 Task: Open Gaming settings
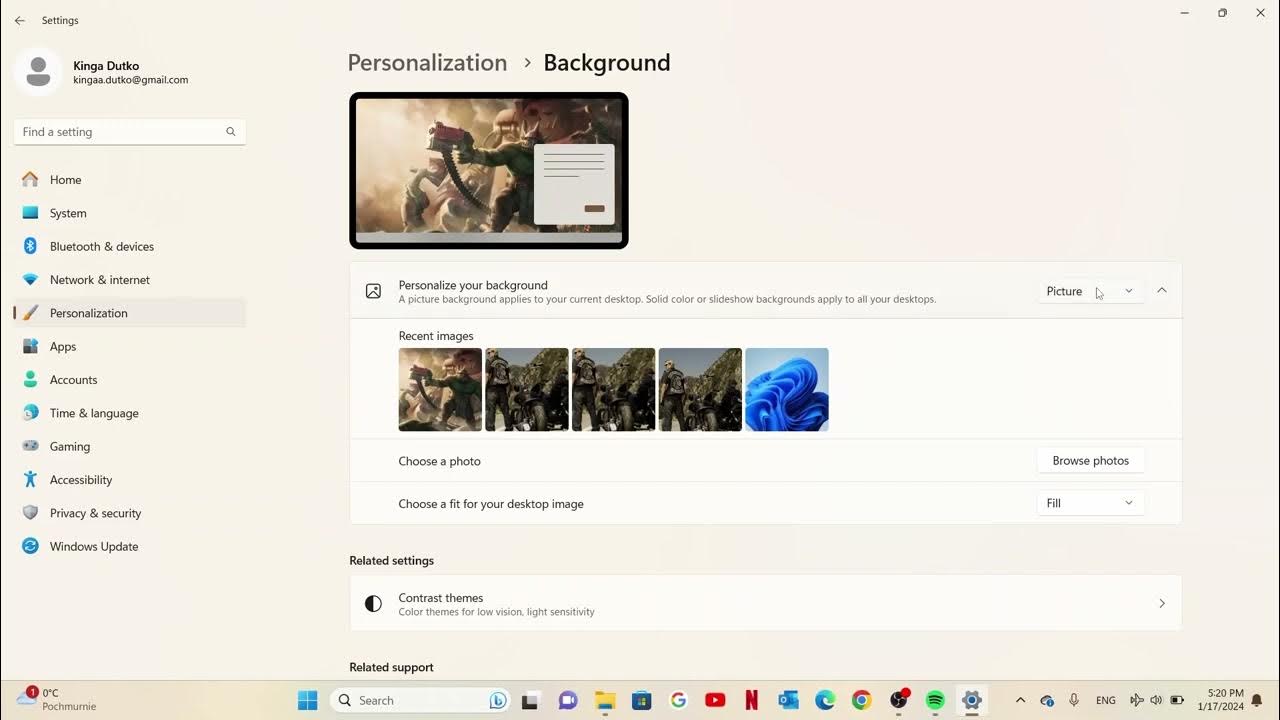70,446
